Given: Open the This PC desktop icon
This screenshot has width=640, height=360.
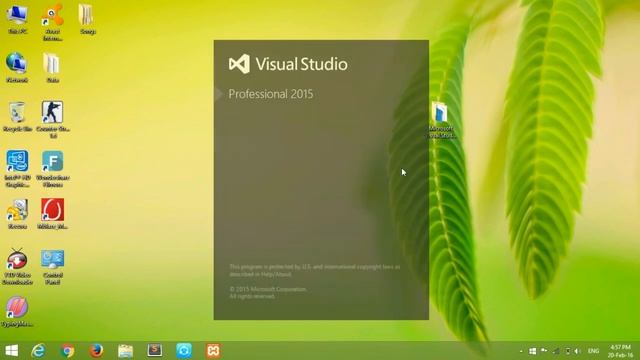Looking at the screenshot, I should click(17, 19).
